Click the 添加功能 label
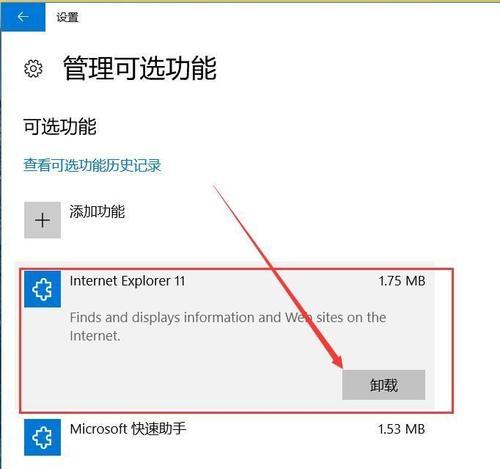 pos(97,212)
